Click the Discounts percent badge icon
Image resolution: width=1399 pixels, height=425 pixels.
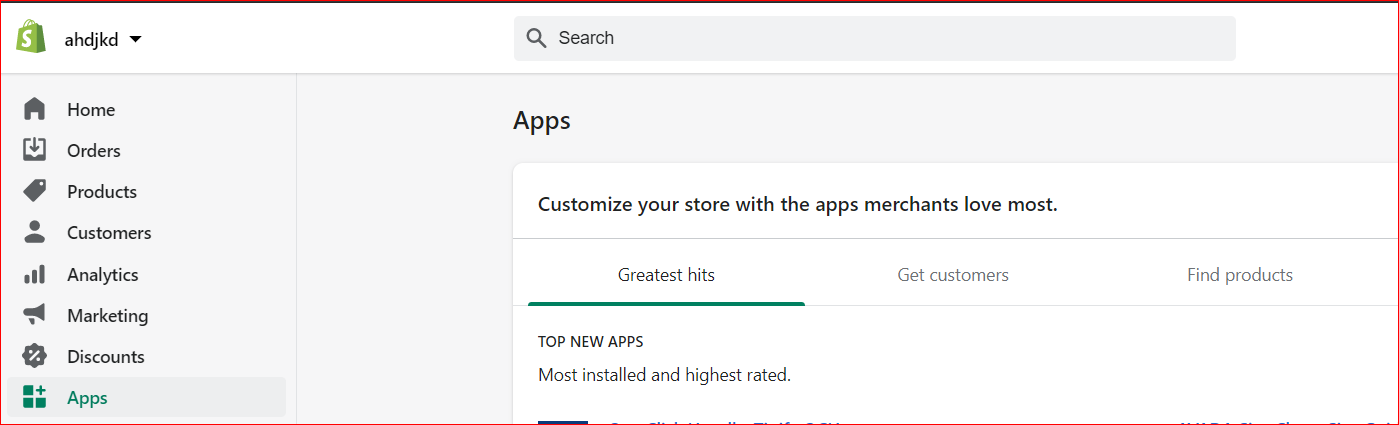[x=35, y=356]
